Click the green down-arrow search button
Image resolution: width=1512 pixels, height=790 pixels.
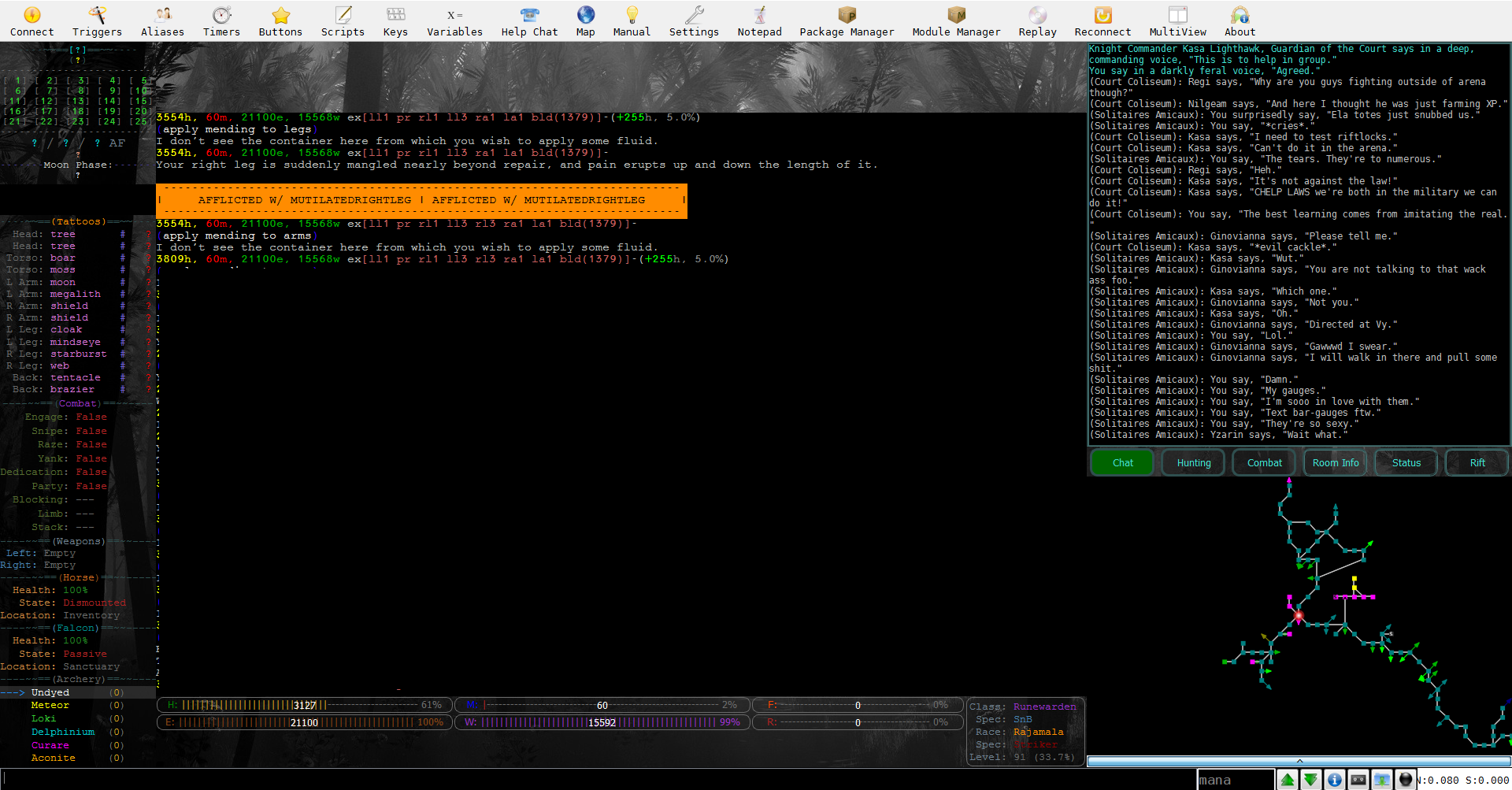1311,780
